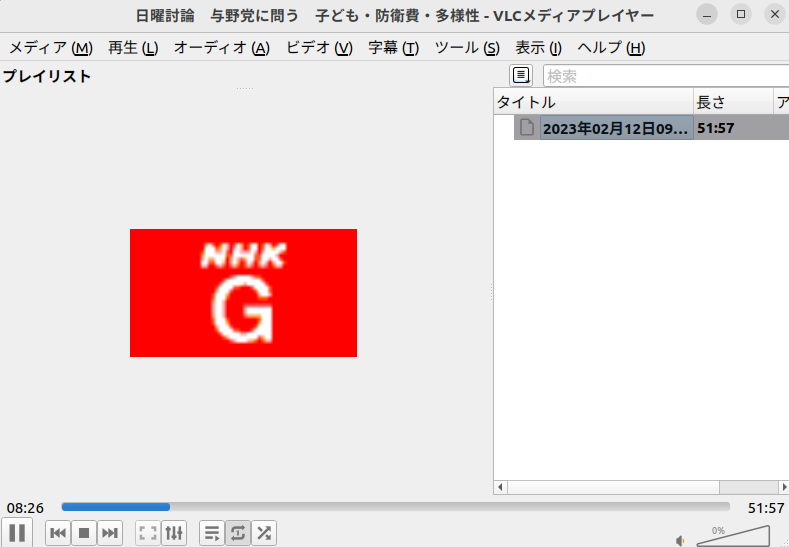
Task: Maximize the VLC window
Action: pos(741,15)
